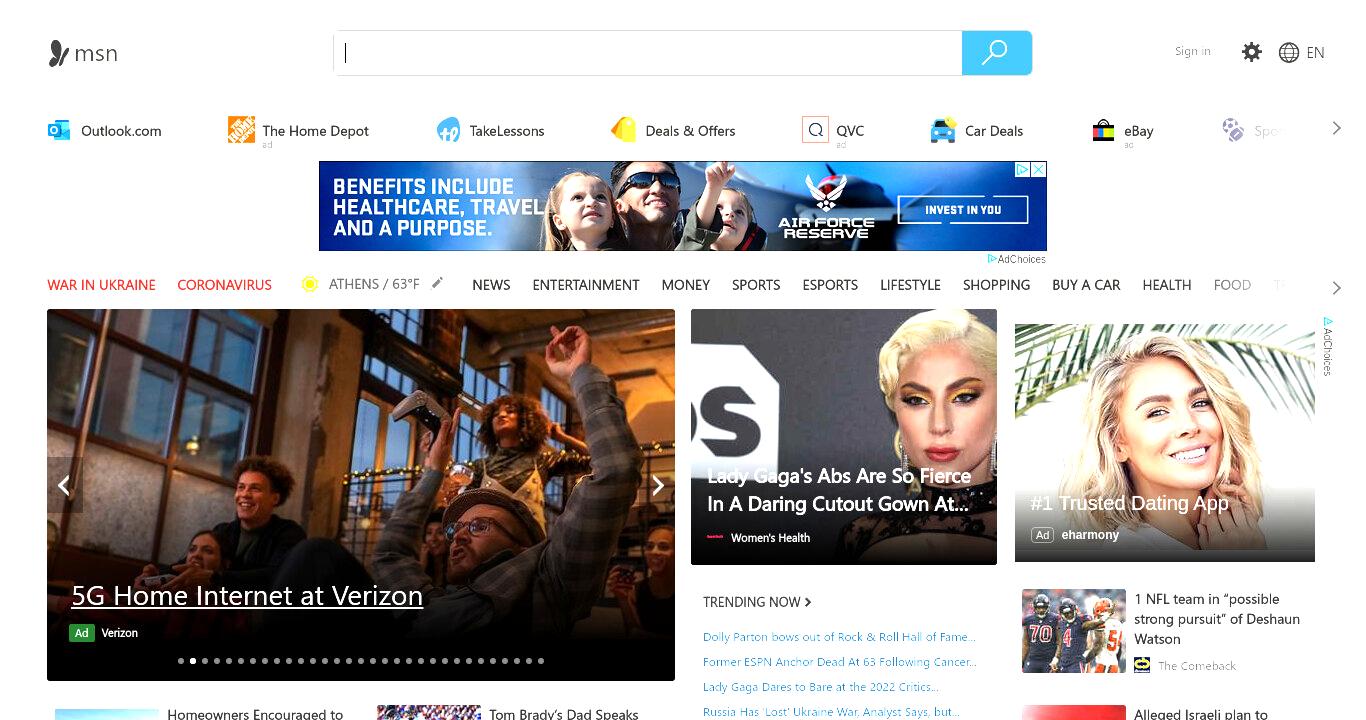
Task: Click The Comeback source icon
Action: point(1142,664)
